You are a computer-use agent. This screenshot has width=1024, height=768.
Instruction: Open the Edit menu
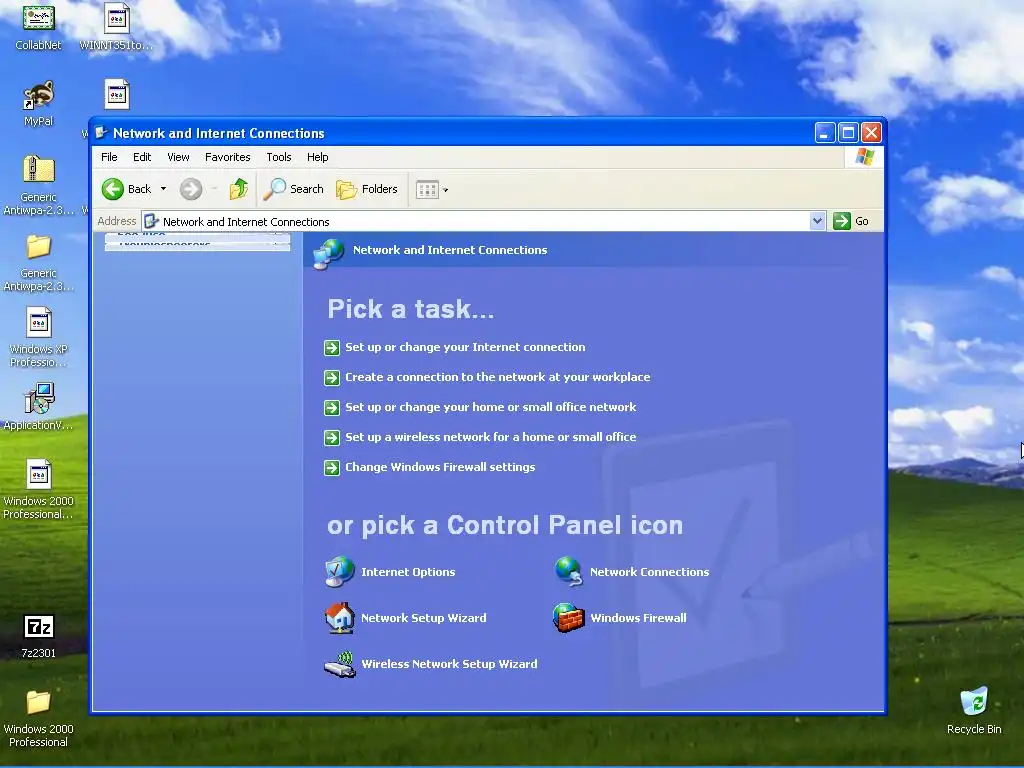(x=142, y=157)
